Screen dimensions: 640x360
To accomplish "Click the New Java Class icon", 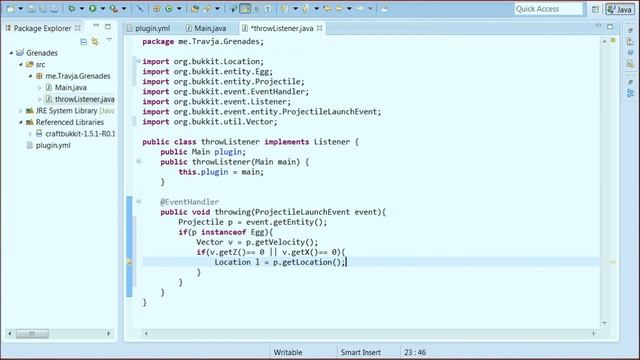I will pyautogui.click(x=169, y=9).
